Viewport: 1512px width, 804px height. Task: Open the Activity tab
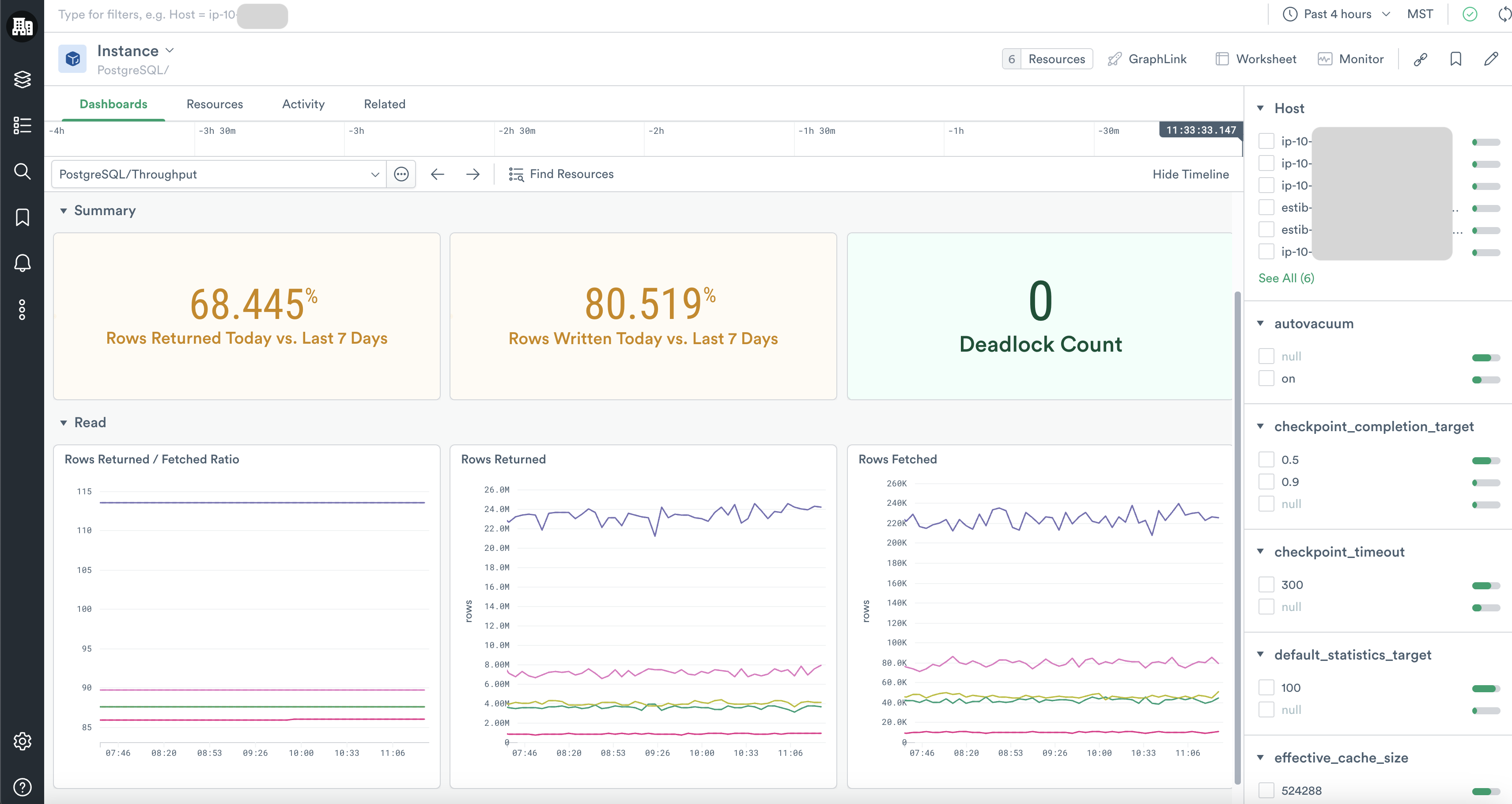pos(303,104)
